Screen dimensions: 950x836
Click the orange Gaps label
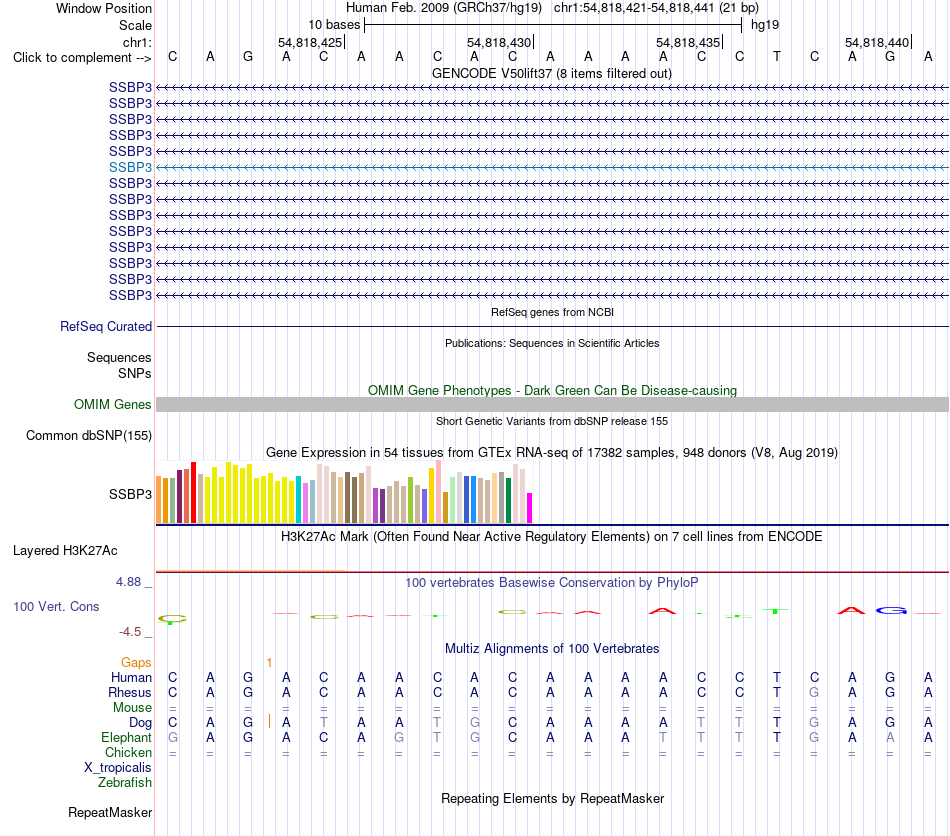coord(136,663)
